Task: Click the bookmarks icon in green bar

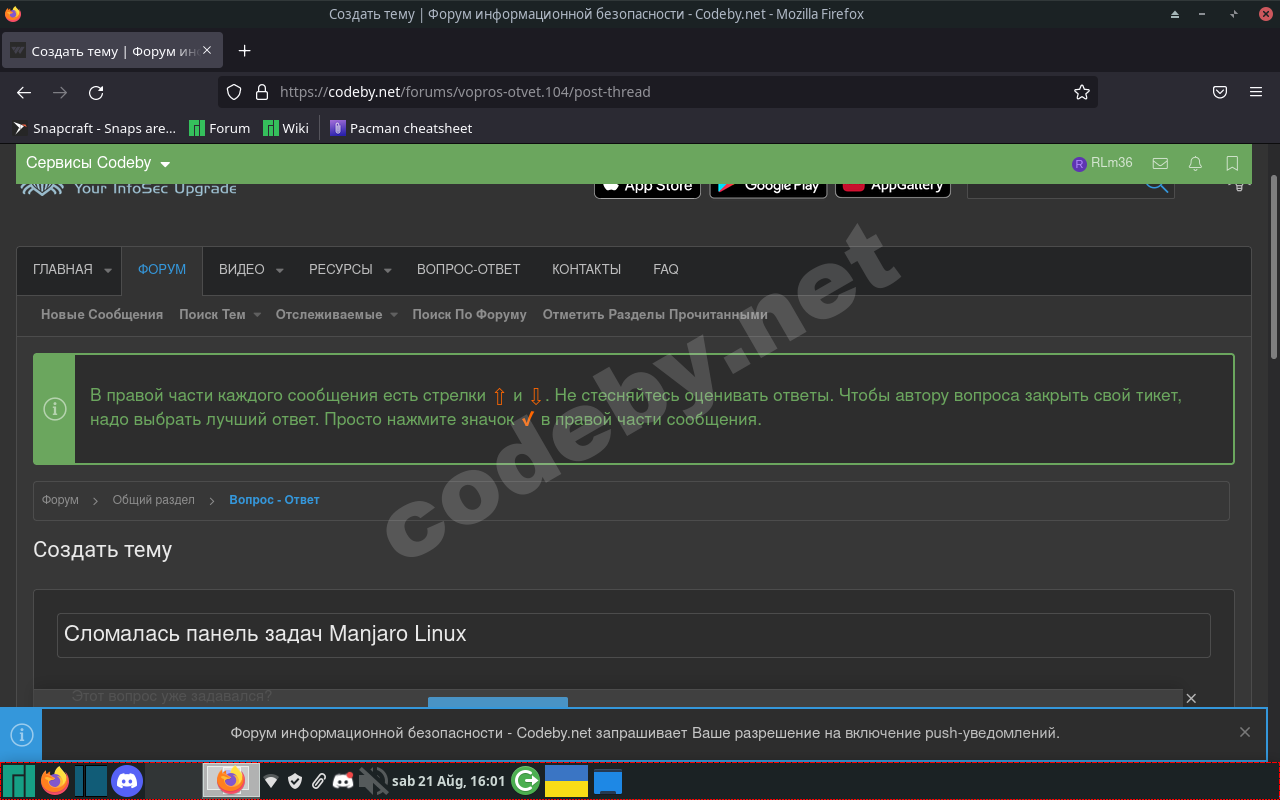Action: pyautogui.click(x=1232, y=163)
